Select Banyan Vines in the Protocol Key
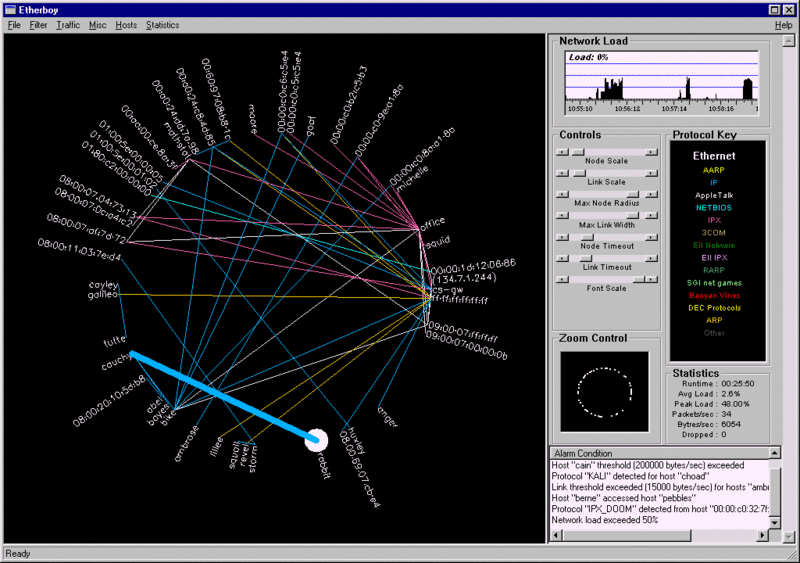This screenshot has width=800, height=563. tap(714, 295)
